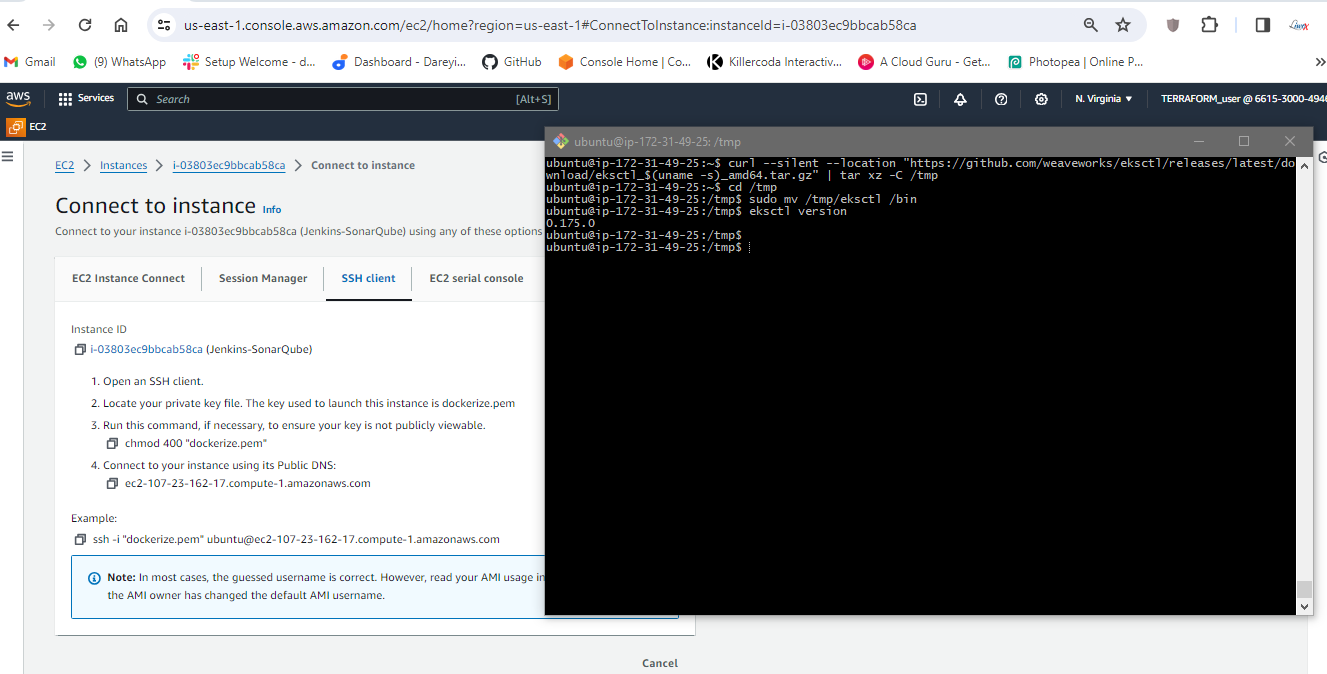Screen dimensions: 1327x674
Task: Copy the chmod 400 command
Action: [x=112, y=443]
